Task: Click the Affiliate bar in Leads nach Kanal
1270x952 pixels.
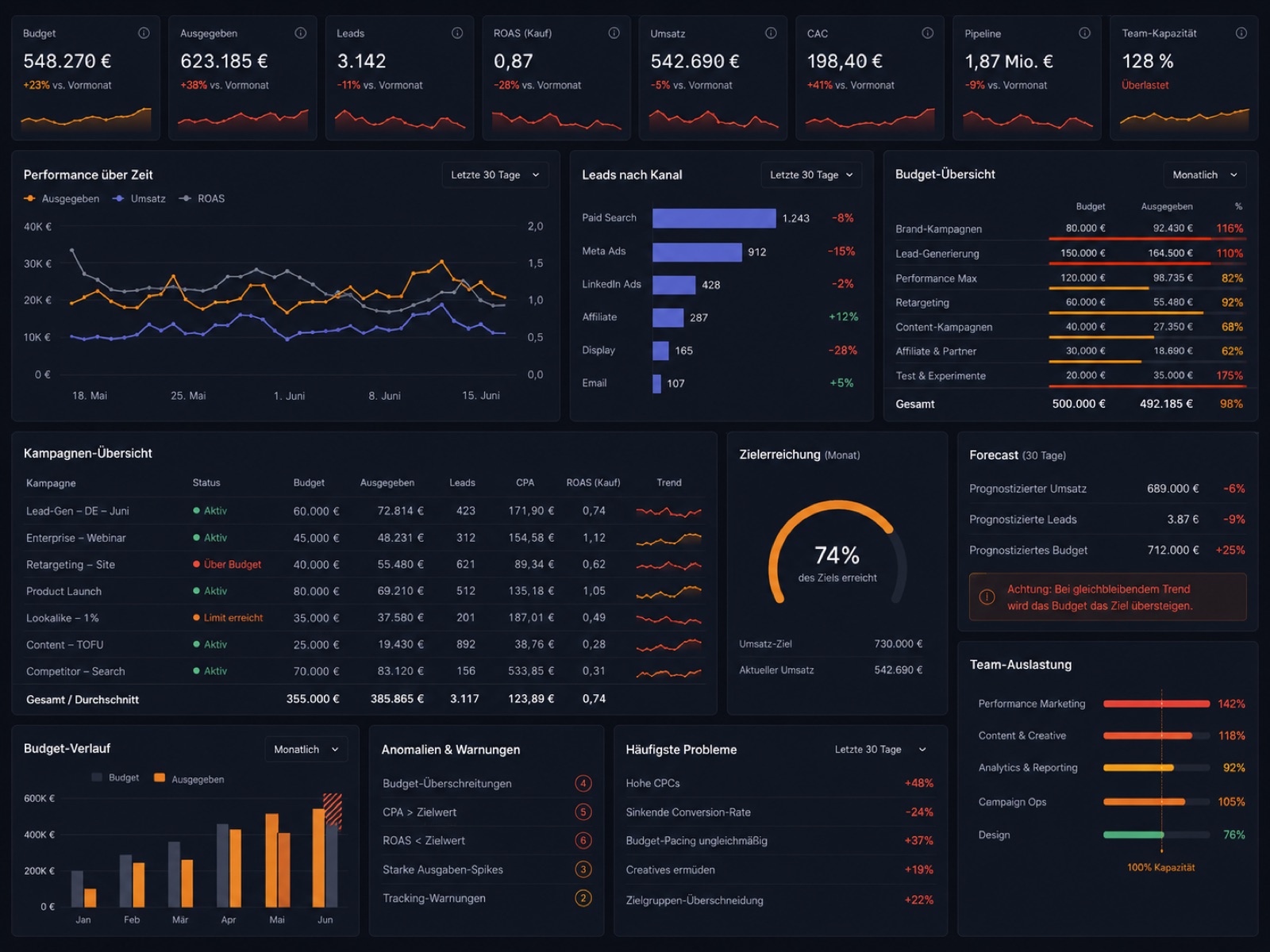Action: (668, 317)
